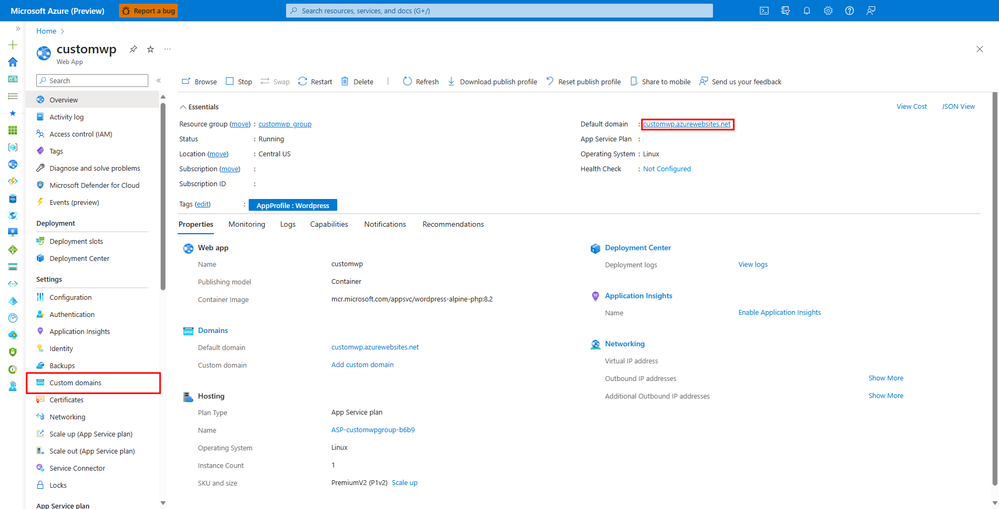The width and height of the screenshot is (999, 509).
Task: Open the help question mark icon
Action: coord(849,10)
